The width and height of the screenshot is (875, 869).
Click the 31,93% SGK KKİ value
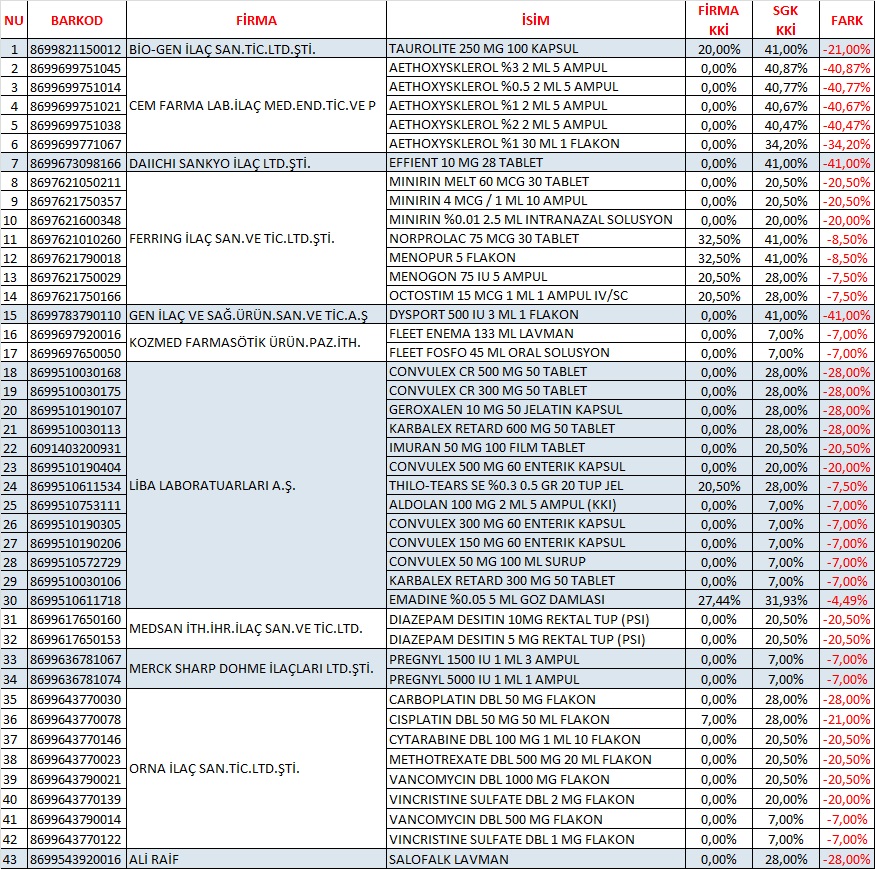(786, 600)
